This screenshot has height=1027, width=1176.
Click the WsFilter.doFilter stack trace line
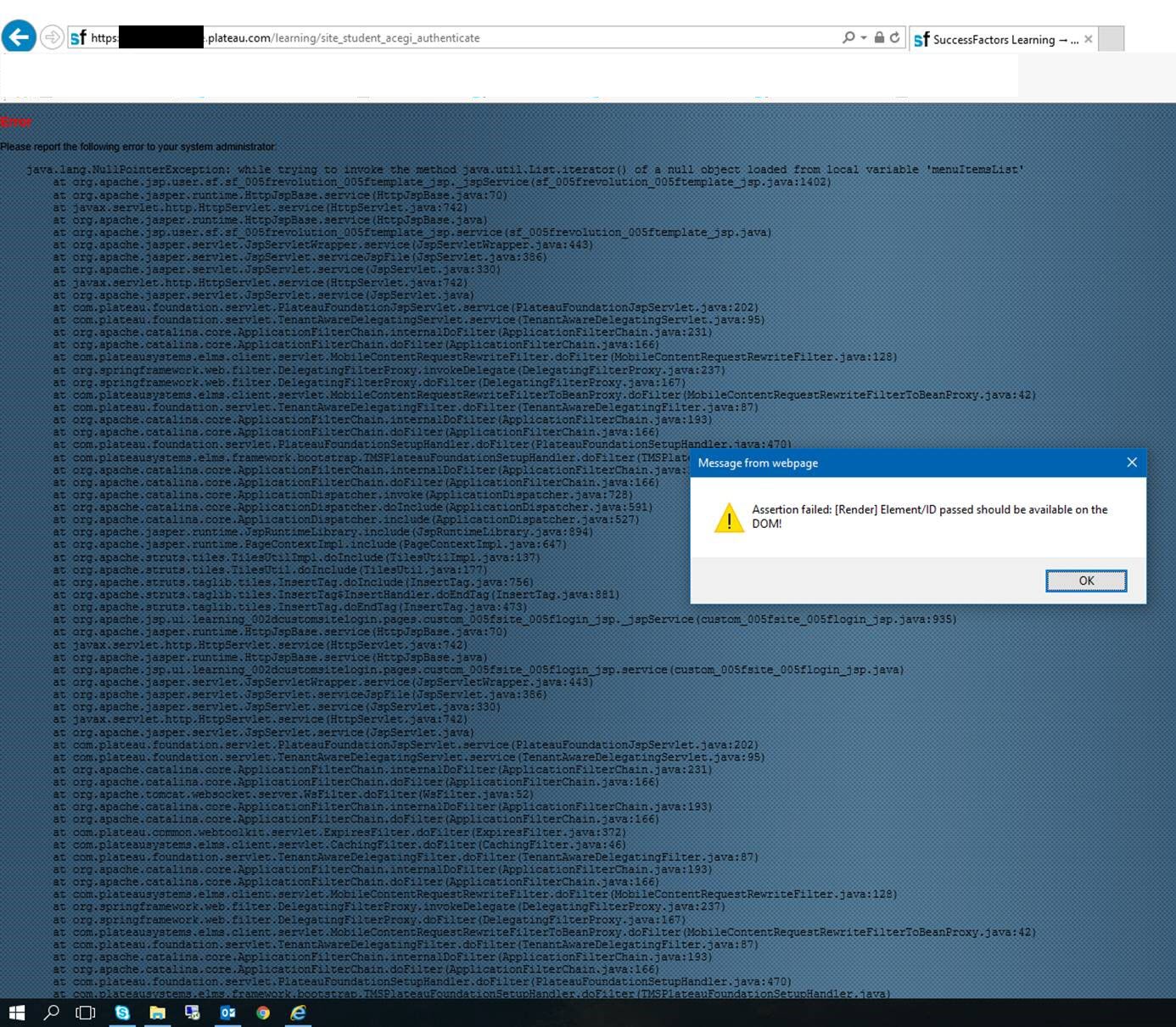click(294, 794)
